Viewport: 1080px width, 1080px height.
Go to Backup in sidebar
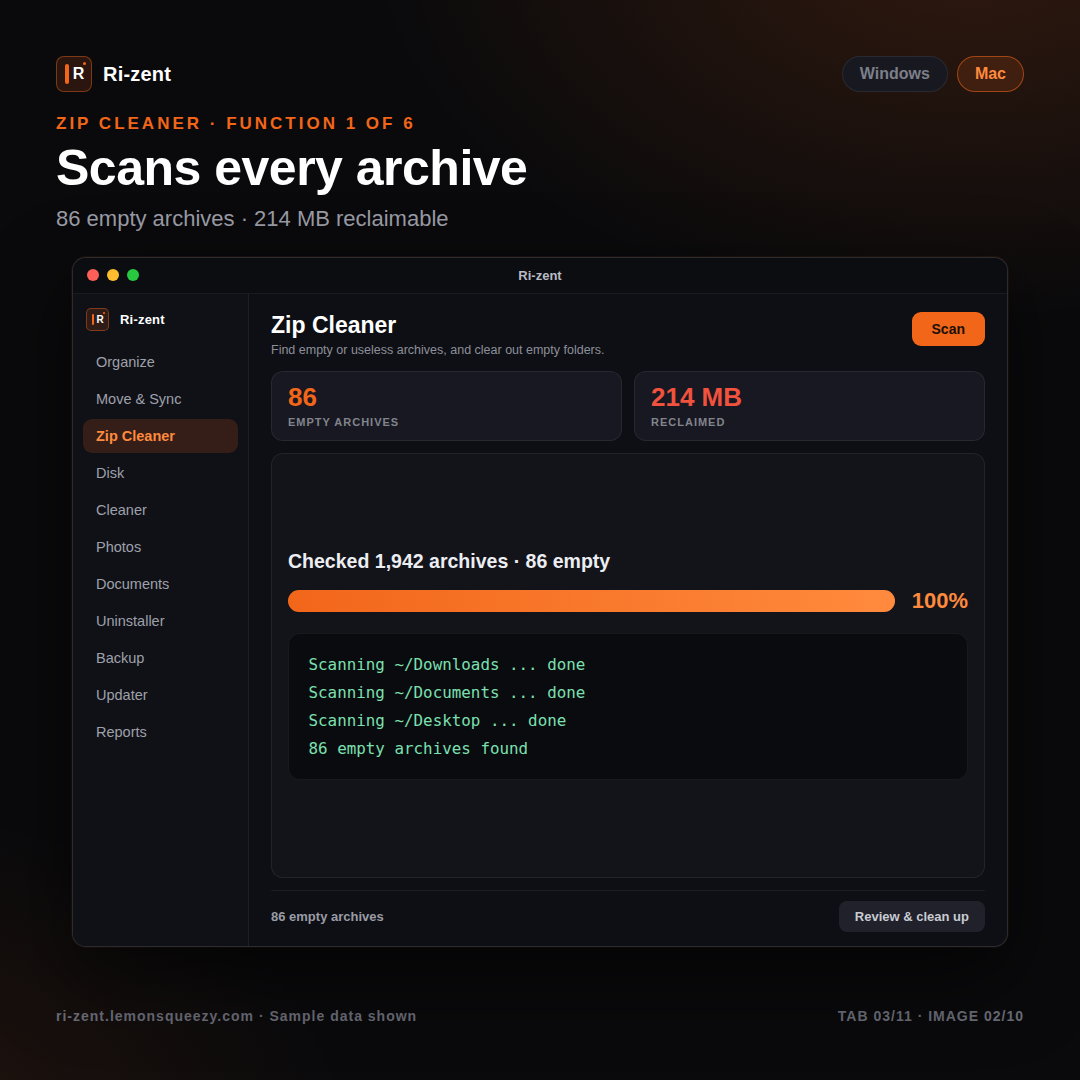160,658
